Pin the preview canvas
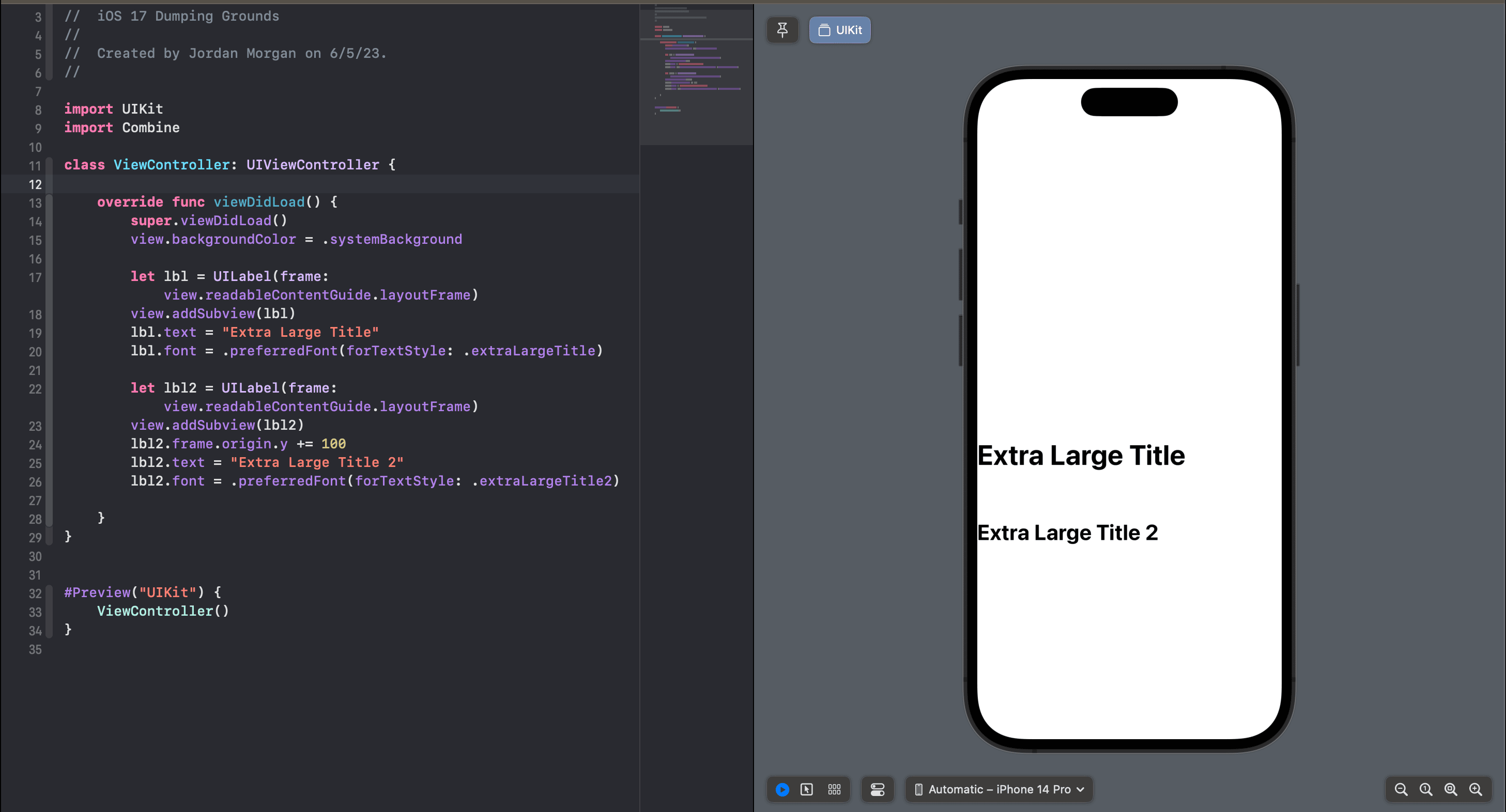Viewport: 1506px width, 812px height. point(782,30)
